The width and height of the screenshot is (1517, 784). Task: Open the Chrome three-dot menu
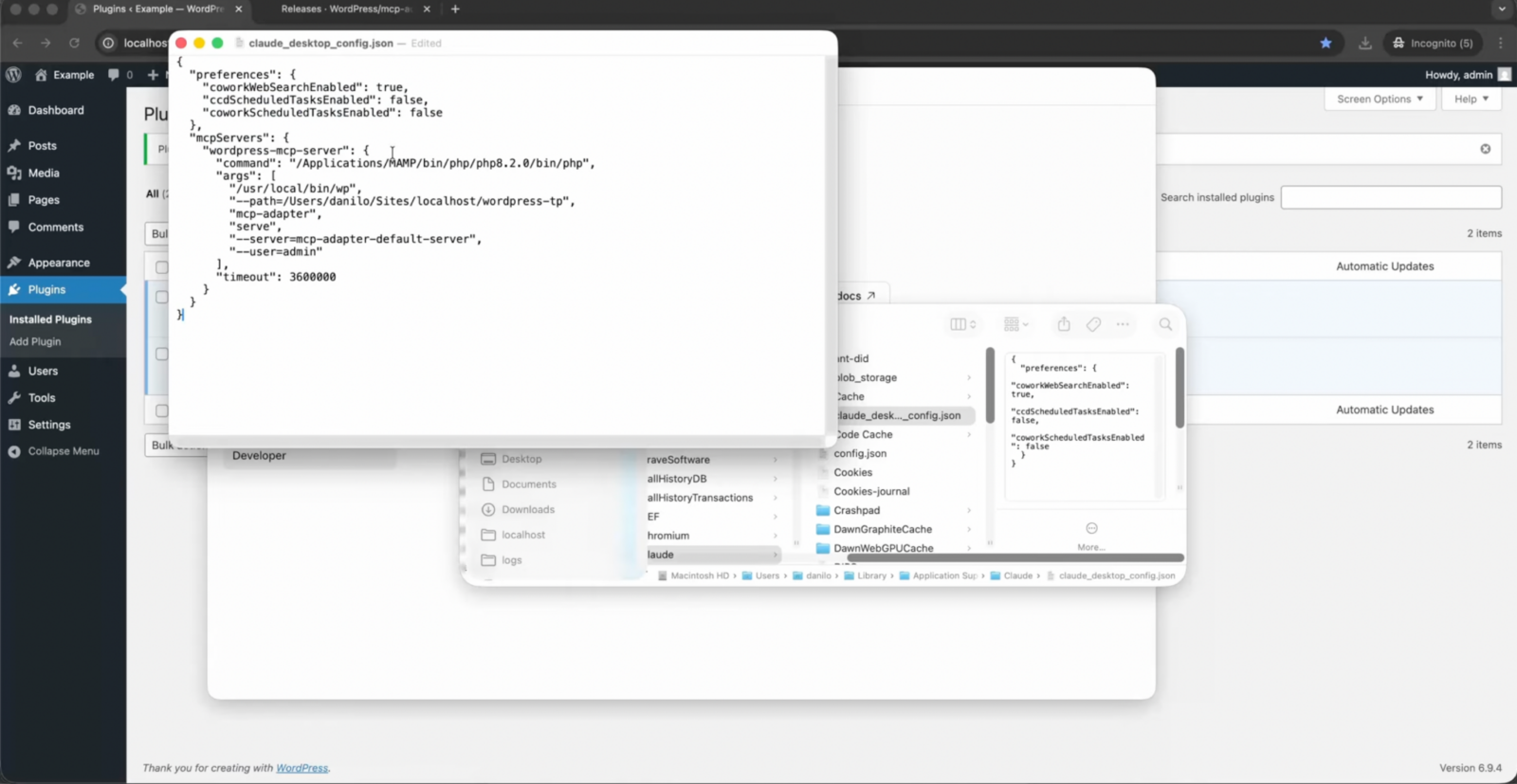click(1500, 43)
